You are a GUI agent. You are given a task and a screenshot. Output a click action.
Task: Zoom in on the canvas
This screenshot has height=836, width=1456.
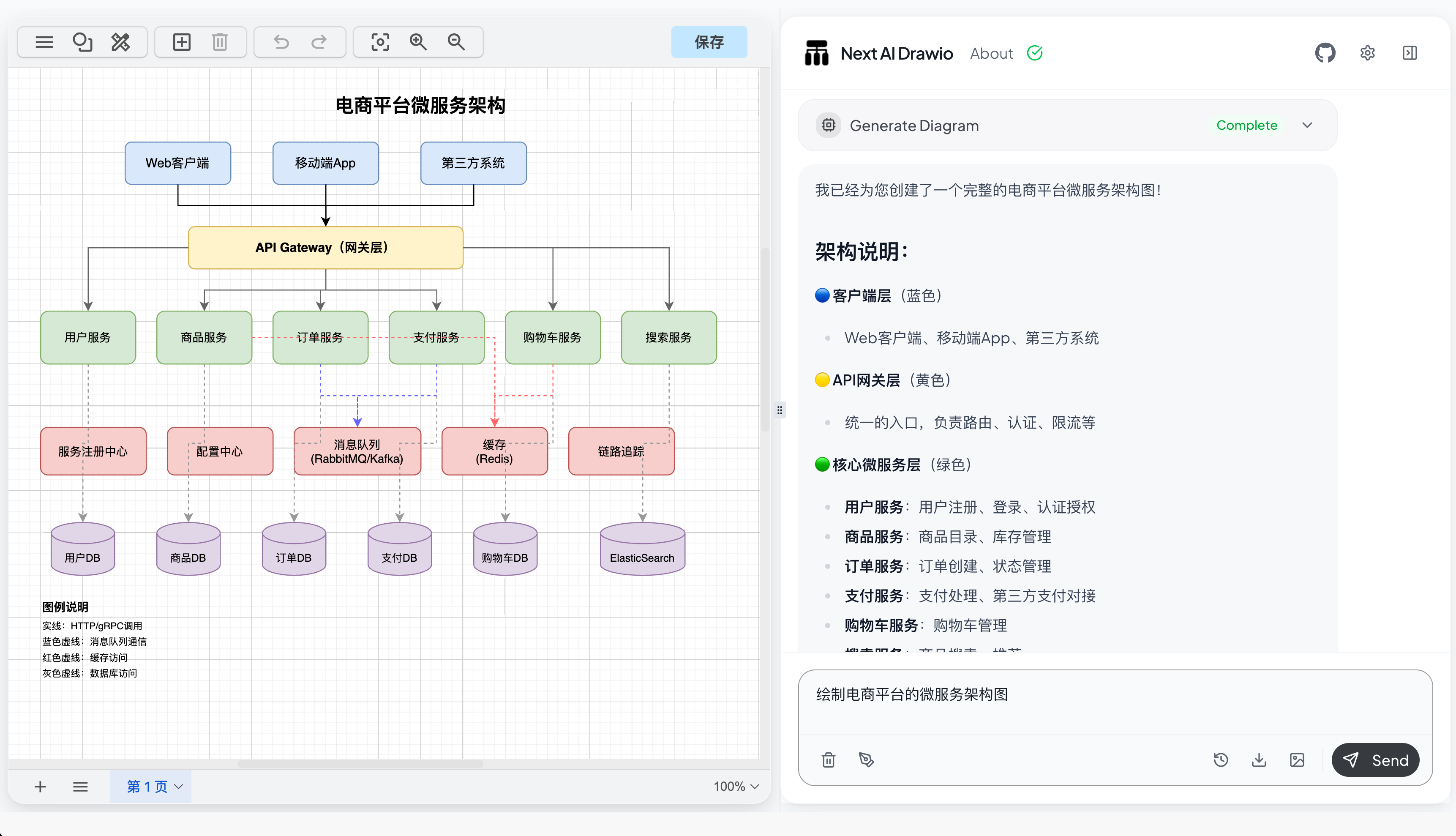pyautogui.click(x=418, y=42)
